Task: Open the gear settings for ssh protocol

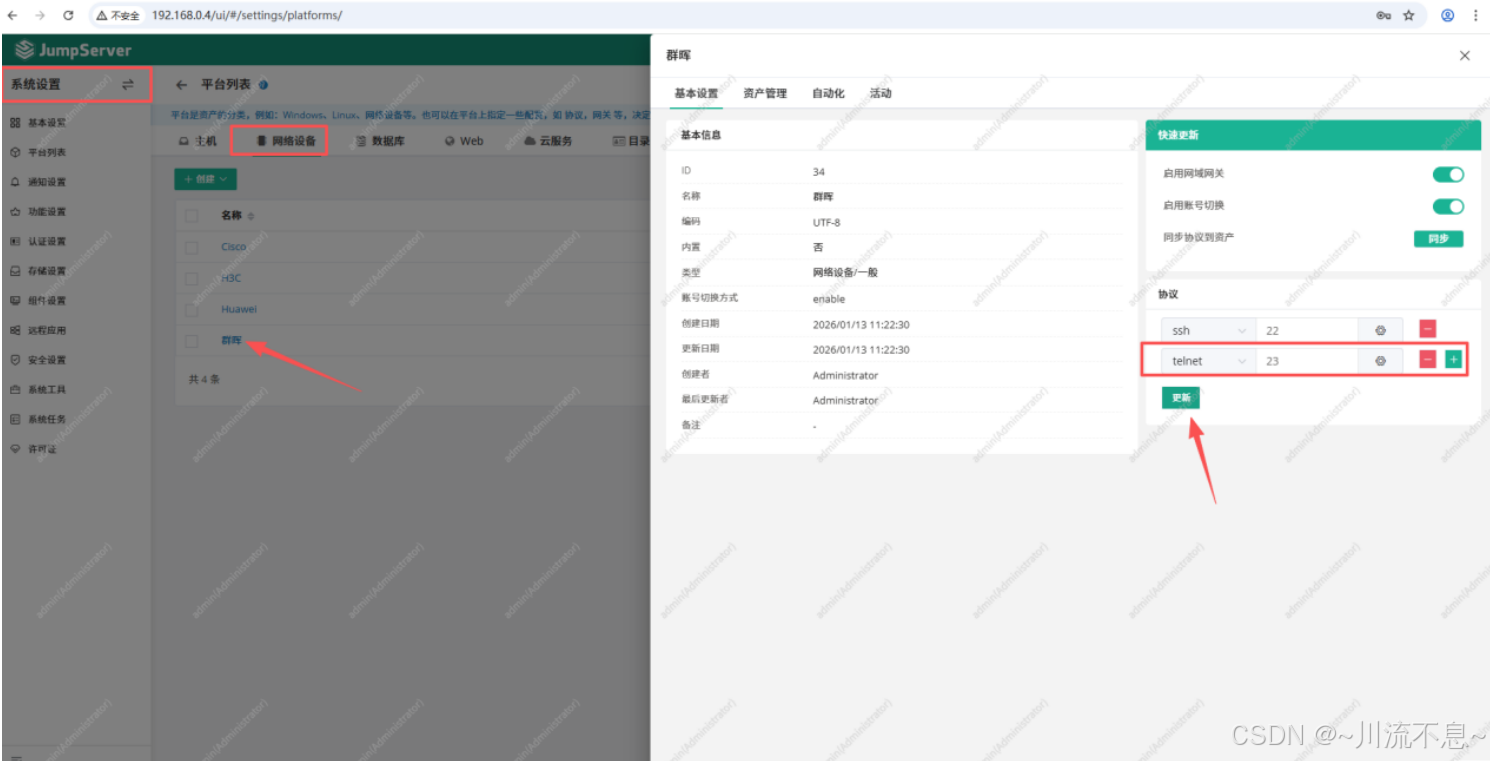Action: [x=1380, y=330]
